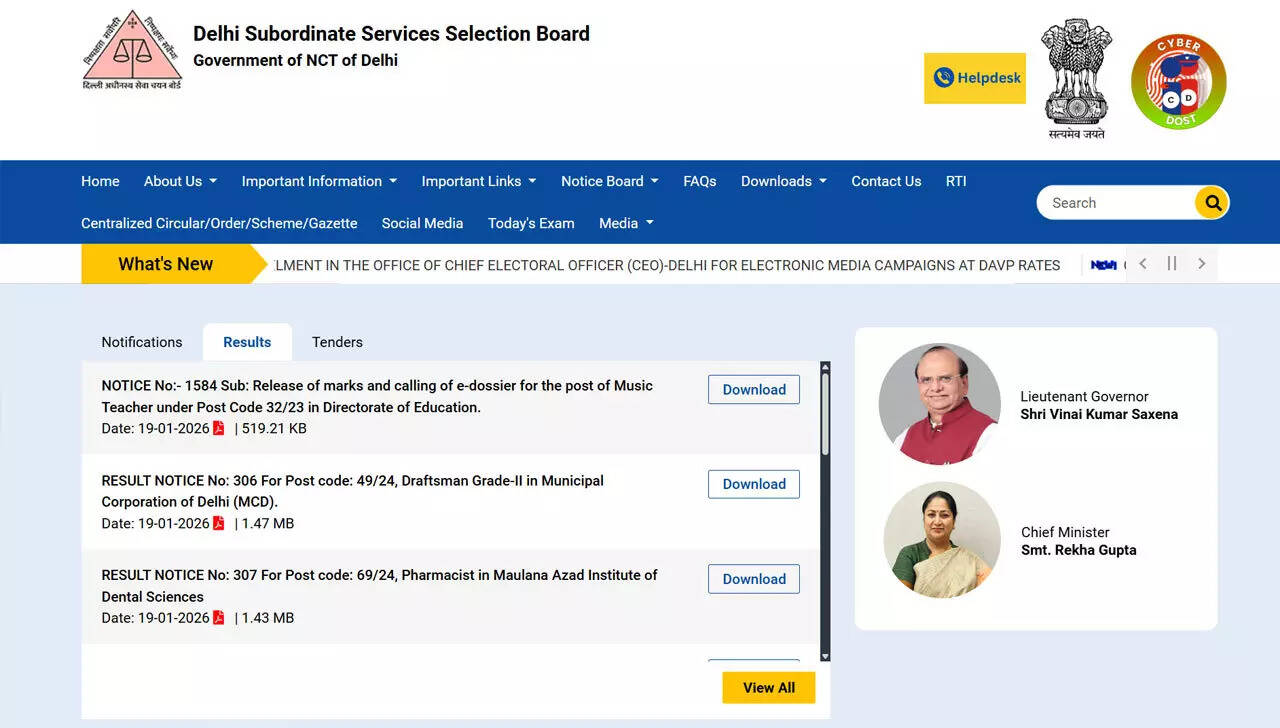
Task: Open the Today's Exam page
Action: click(531, 223)
